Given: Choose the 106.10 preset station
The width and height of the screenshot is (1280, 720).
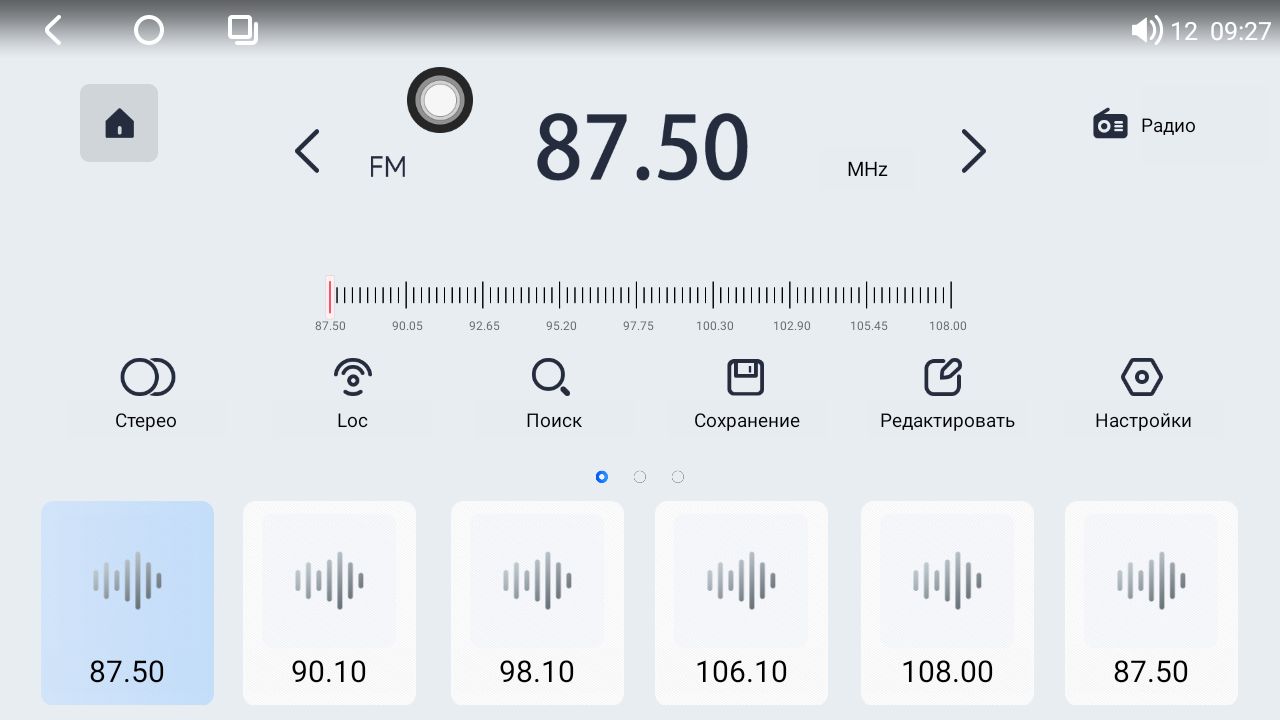Looking at the screenshot, I should 741,603.
